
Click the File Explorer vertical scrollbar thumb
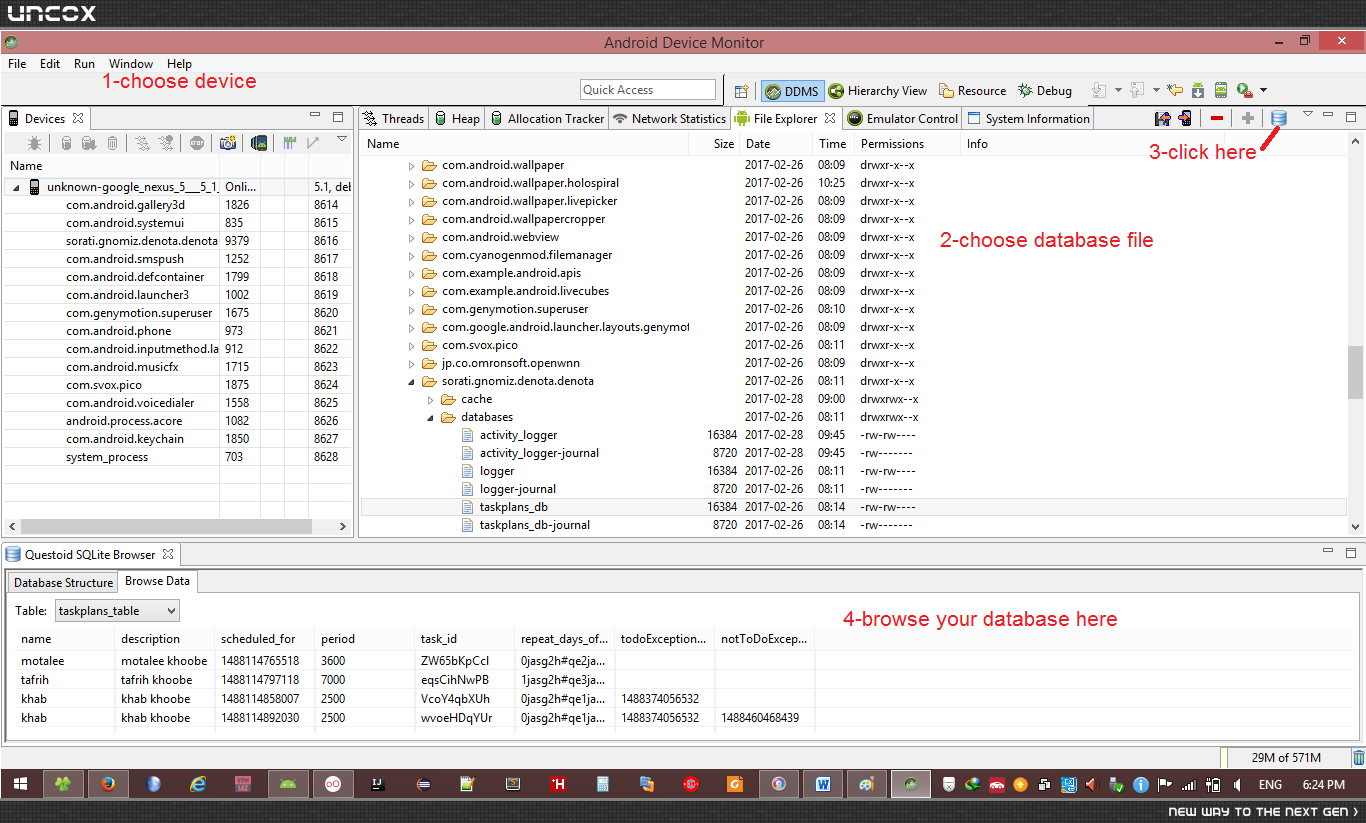click(x=1355, y=372)
